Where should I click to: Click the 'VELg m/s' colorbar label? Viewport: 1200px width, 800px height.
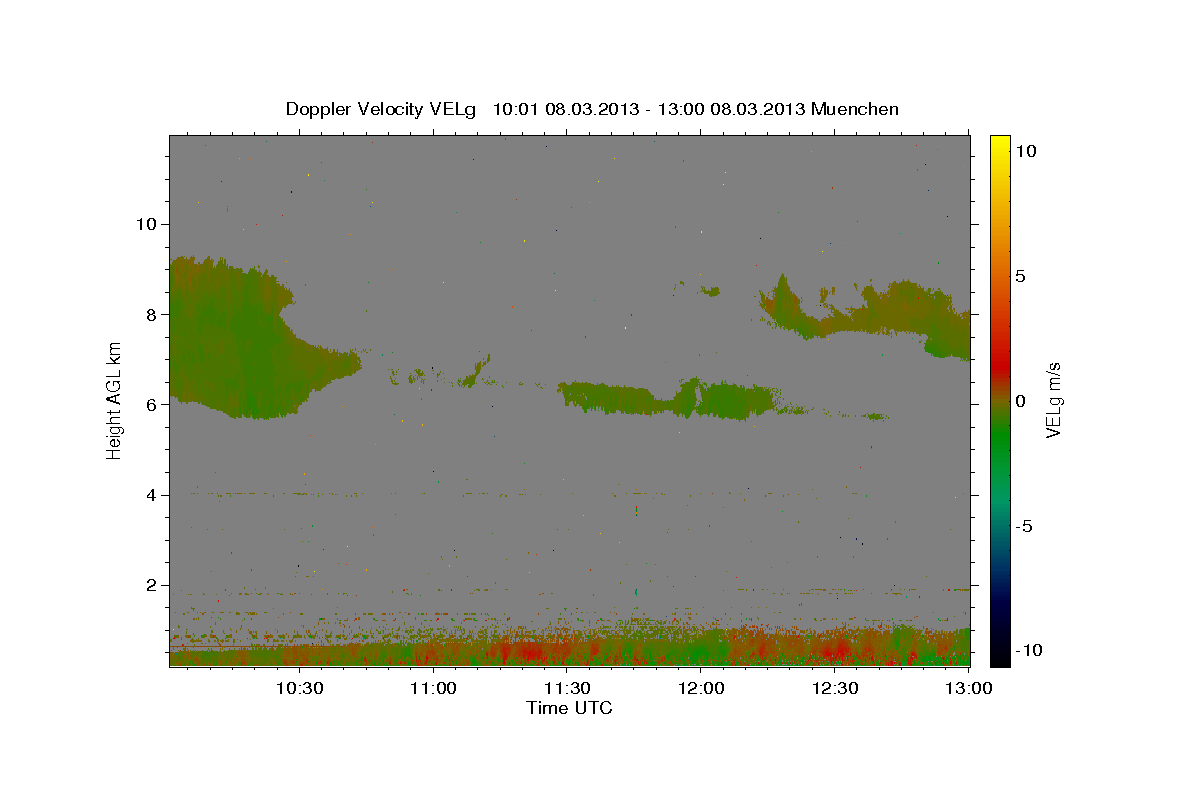1053,400
